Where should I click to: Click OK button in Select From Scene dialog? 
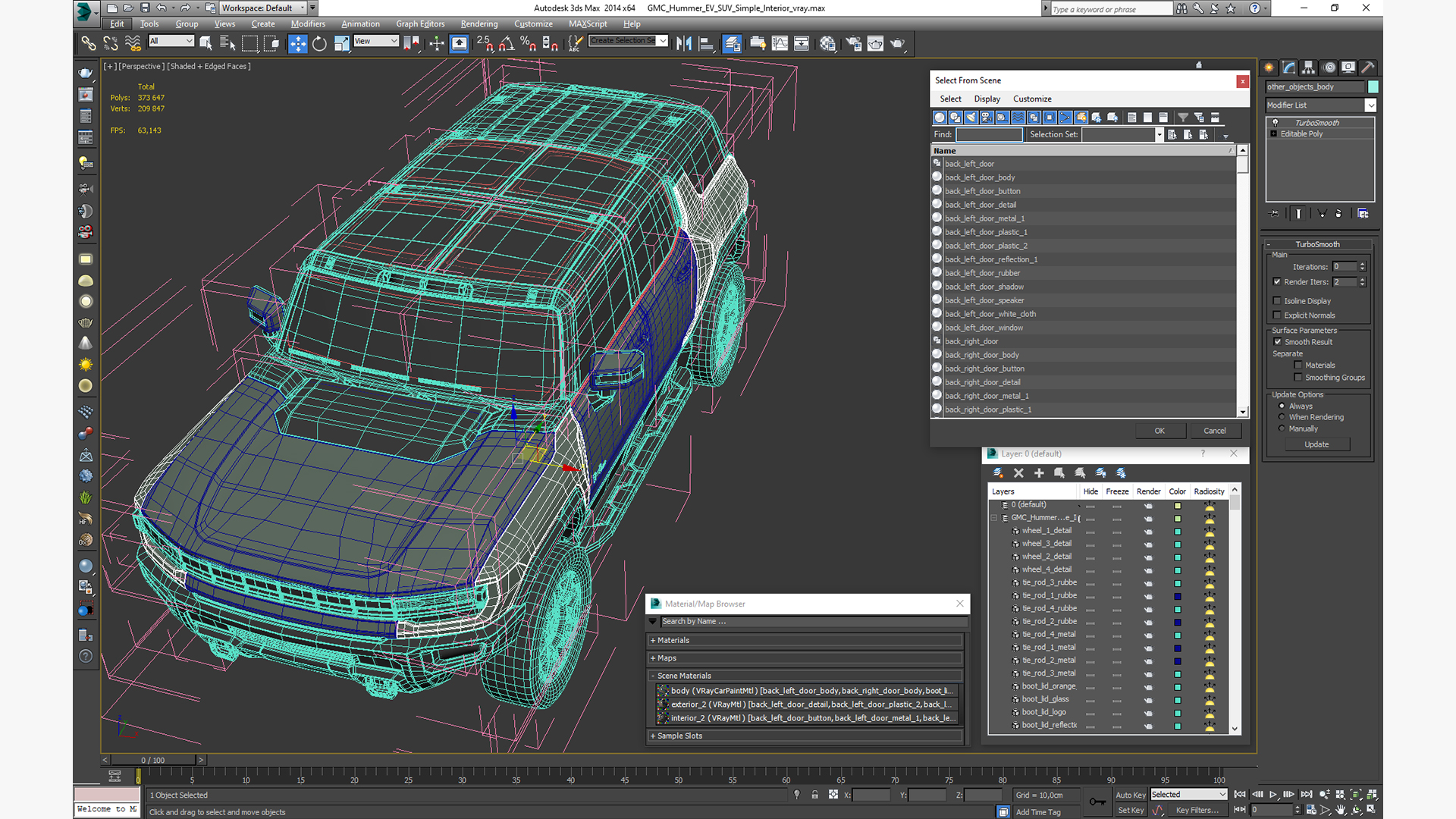pos(1158,430)
